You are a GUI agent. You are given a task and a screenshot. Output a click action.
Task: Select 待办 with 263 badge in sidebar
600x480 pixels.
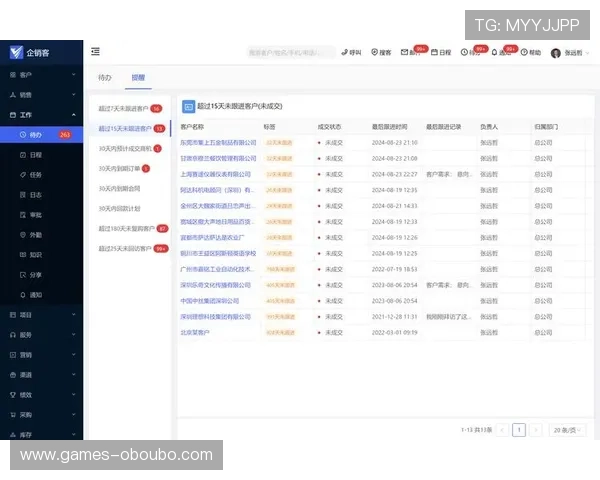coord(41,135)
